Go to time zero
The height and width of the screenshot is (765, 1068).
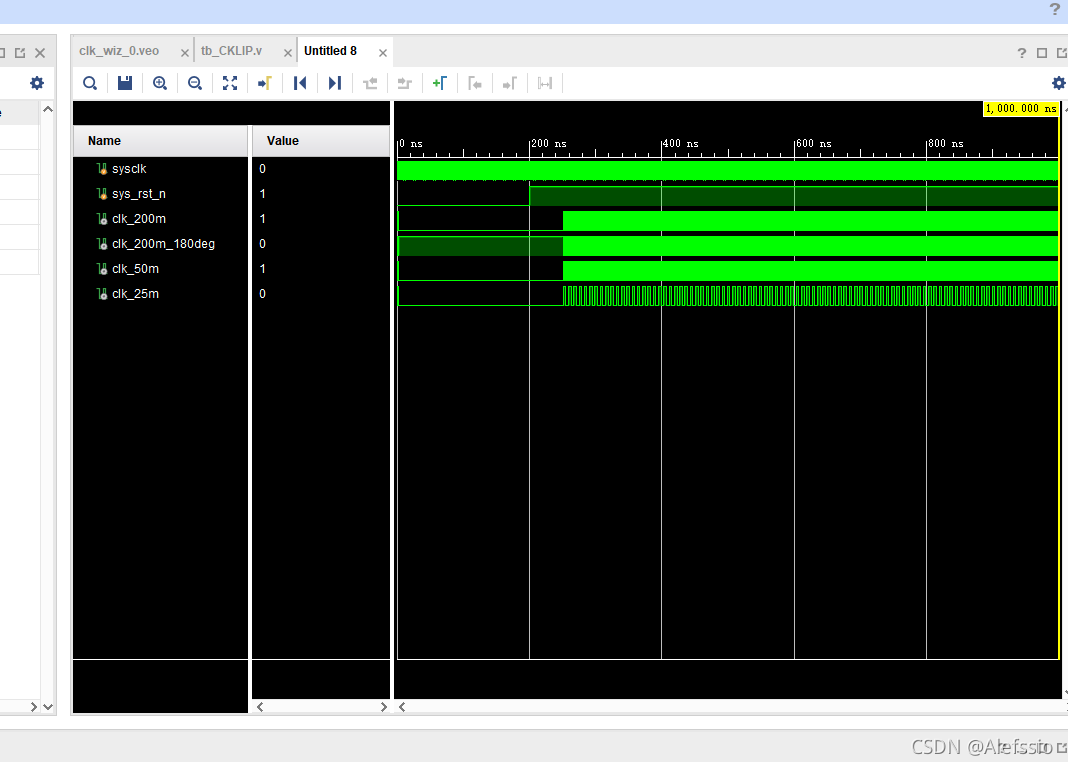click(300, 83)
